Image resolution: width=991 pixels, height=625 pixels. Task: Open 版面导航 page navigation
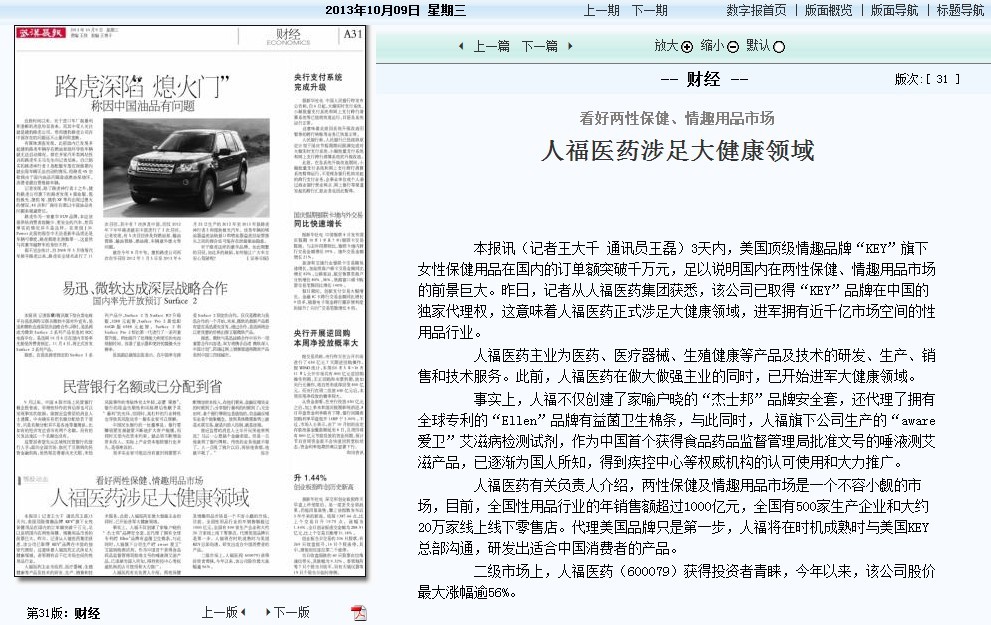click(894, 10)
